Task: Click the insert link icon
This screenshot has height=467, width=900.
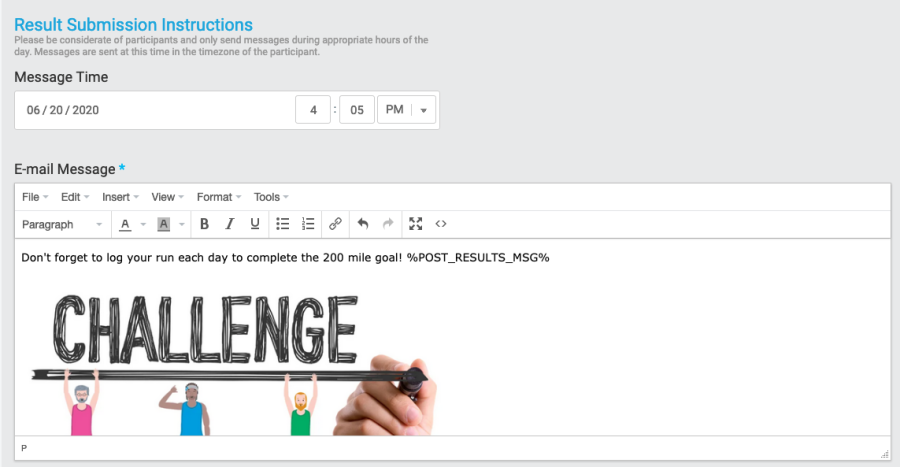Action: tap(336, 224)
